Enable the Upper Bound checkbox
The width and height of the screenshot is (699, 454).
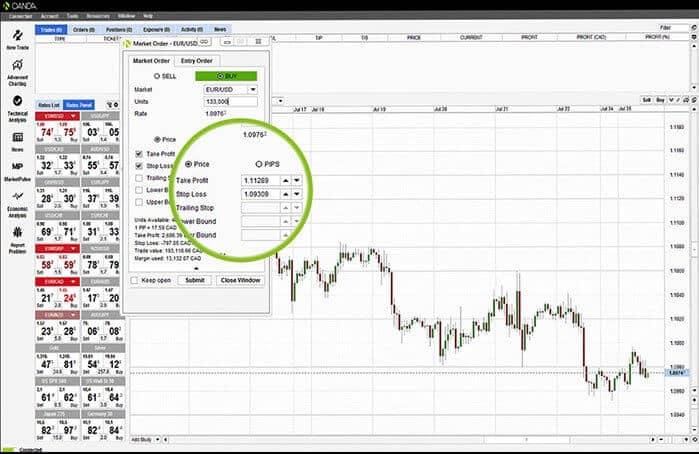[139, 202]
